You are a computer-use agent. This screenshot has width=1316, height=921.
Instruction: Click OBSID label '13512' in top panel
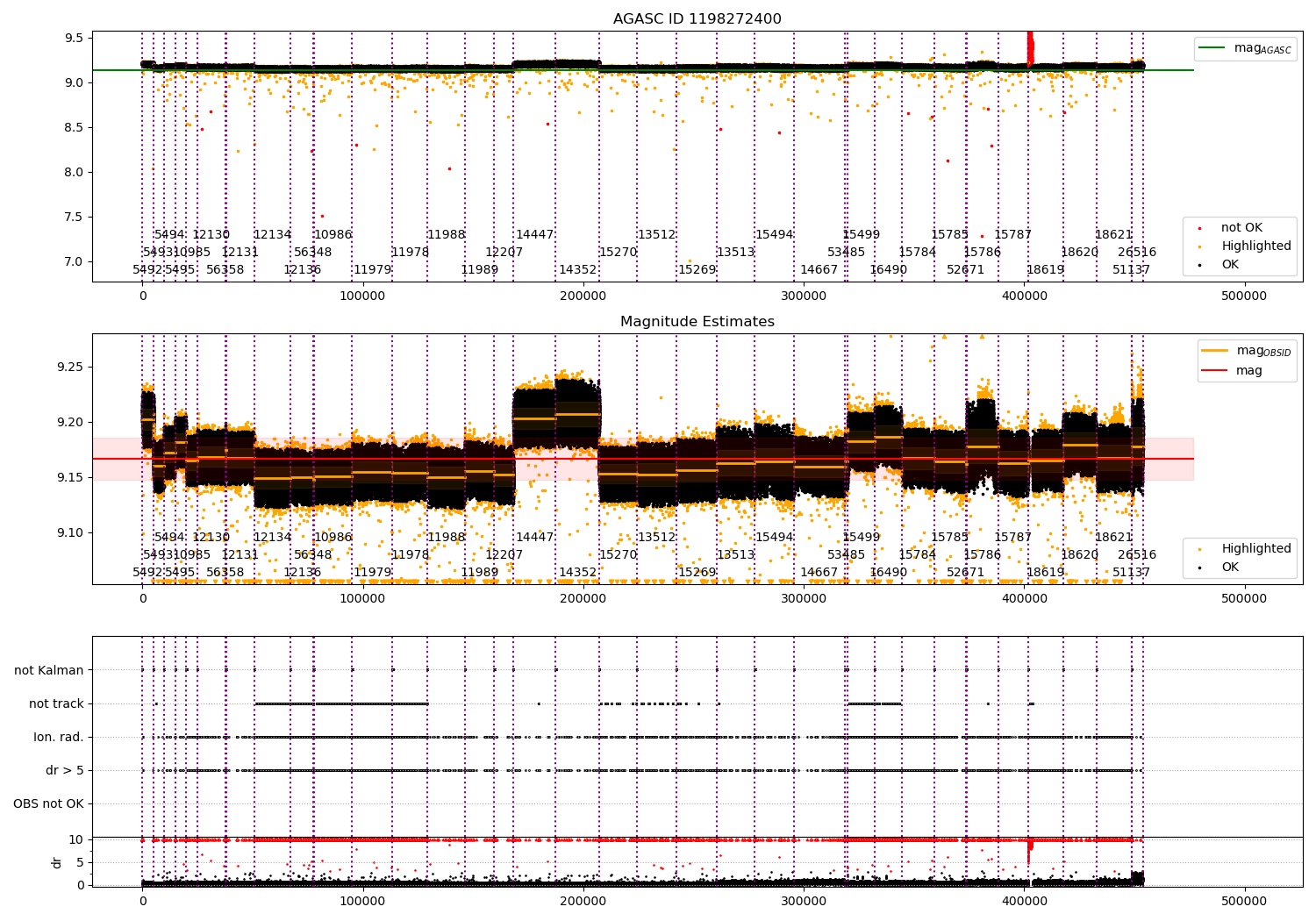pos(656,235)
